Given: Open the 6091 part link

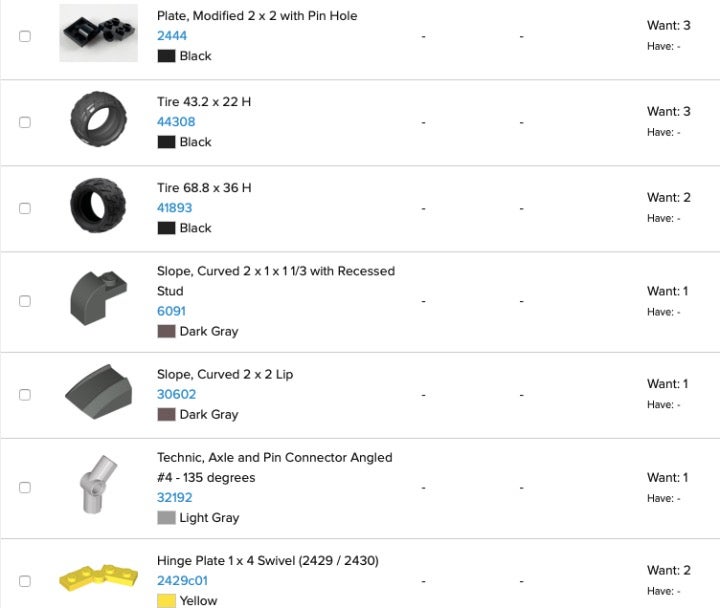Looking at the screenshot, I should pos(171,311).
